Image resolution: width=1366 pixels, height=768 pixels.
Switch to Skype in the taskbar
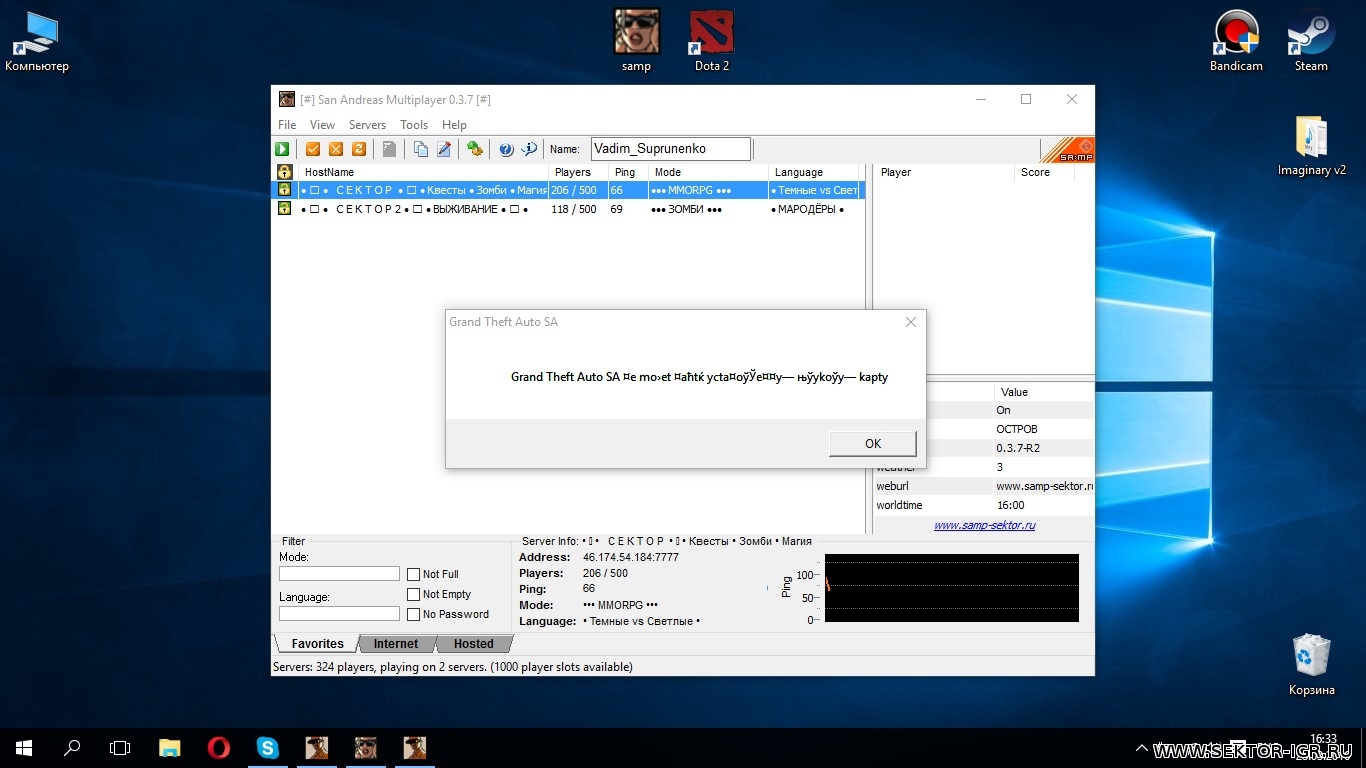pos(267,747)
